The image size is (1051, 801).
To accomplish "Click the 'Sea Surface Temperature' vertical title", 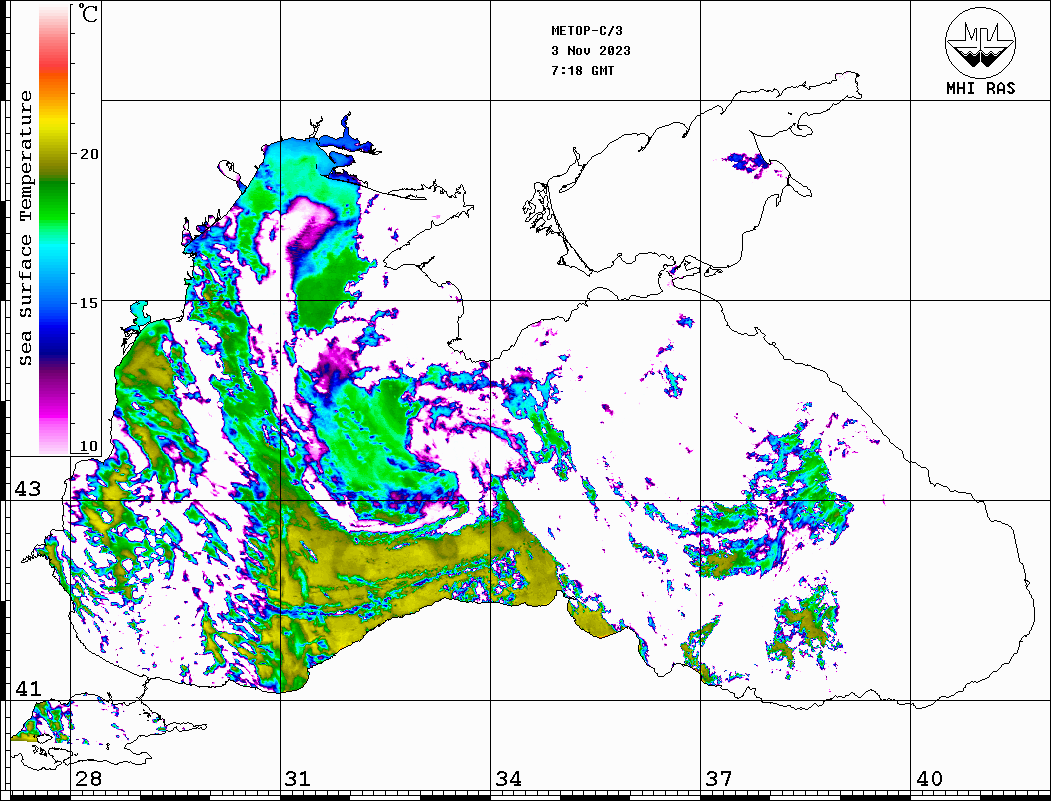I will (25, 228).
